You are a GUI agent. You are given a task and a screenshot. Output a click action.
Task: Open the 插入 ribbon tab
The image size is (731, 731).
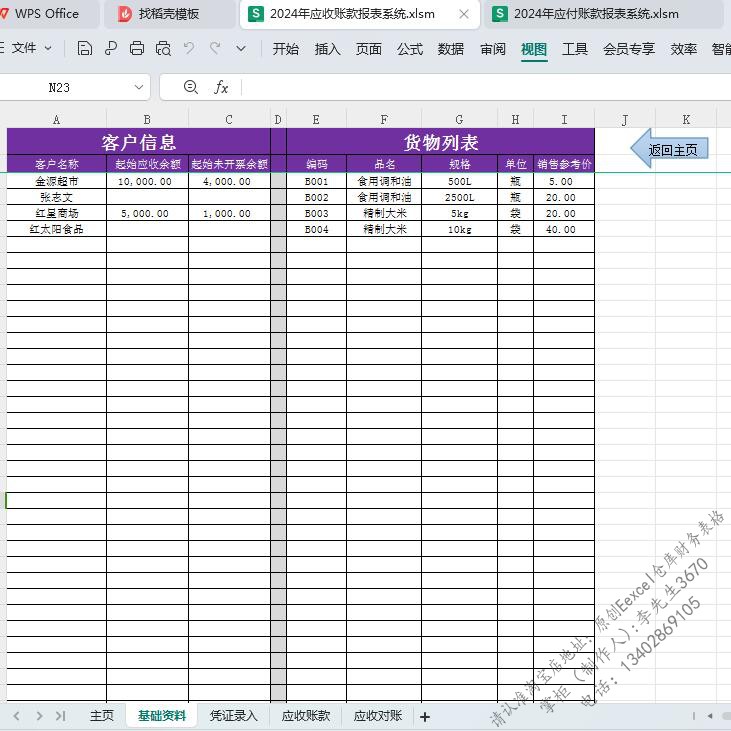pyautogui.click(x=327, y=49)
